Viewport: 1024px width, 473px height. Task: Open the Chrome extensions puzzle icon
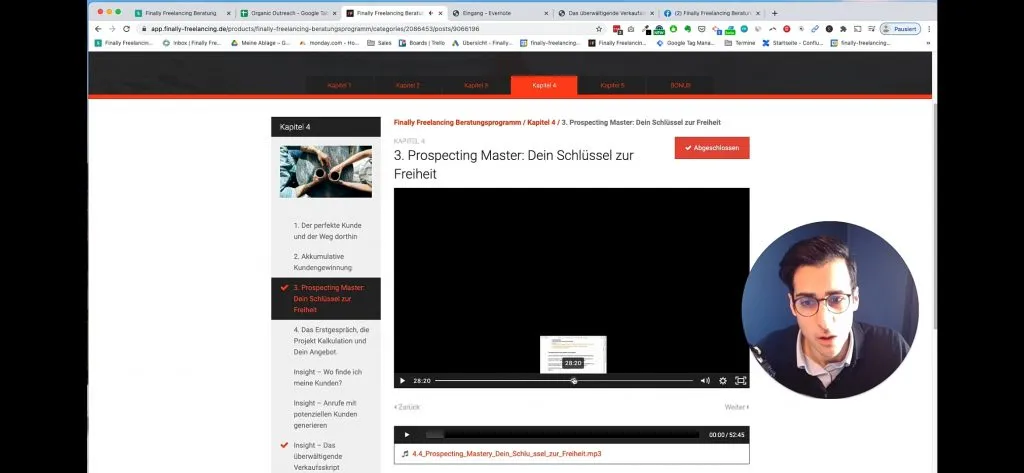843,29
